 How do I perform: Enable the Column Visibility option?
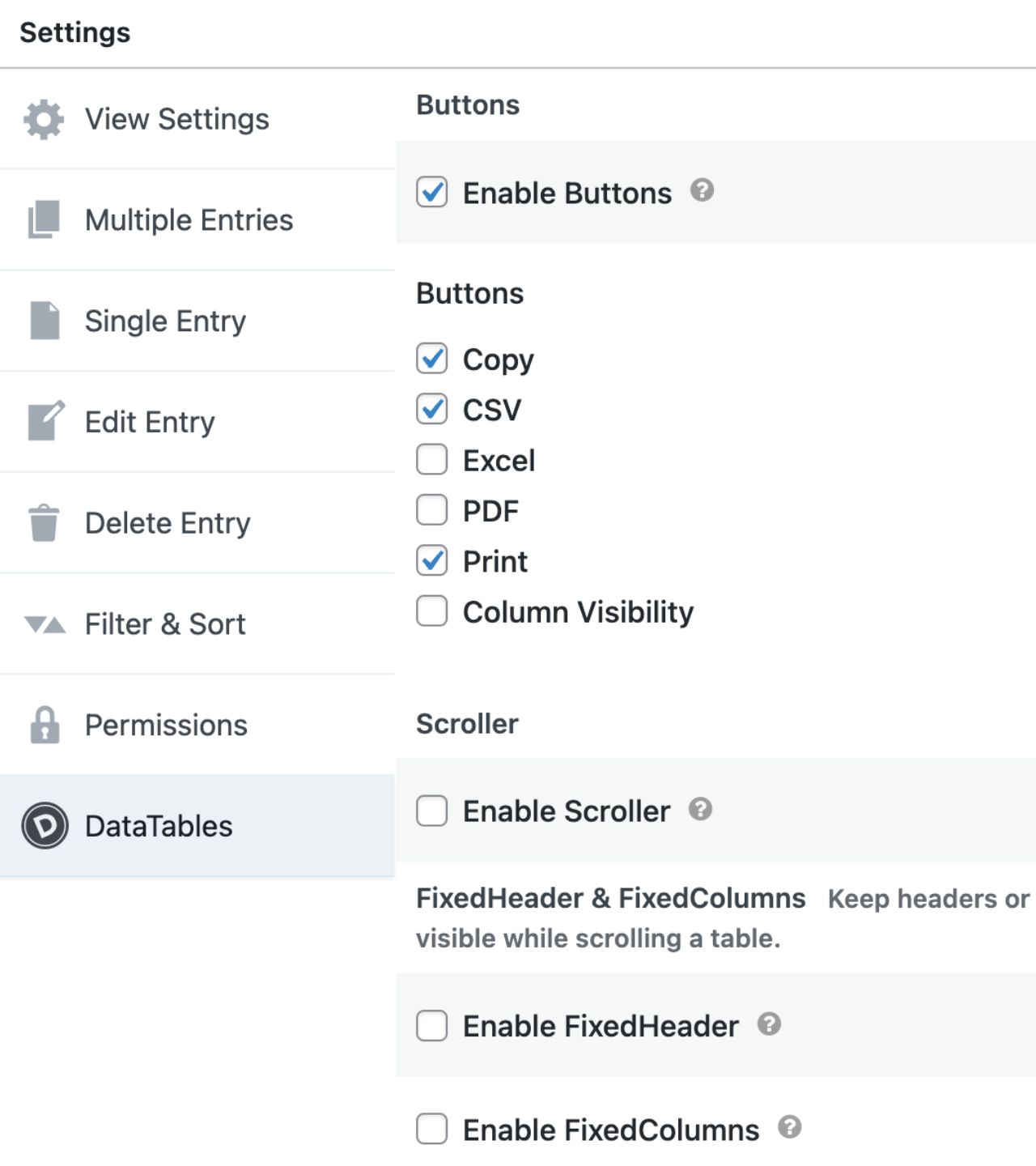coord(432,611)
